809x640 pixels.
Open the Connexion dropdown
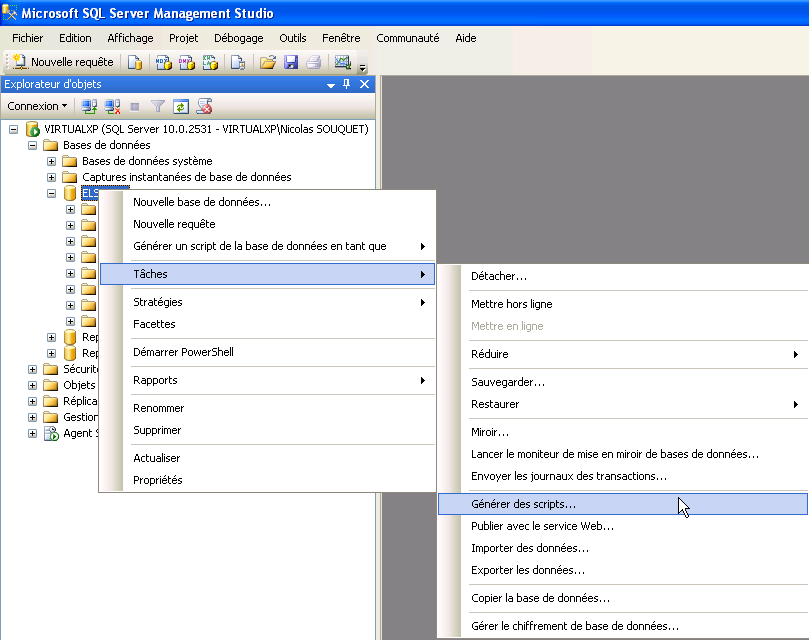[x=38, y=106]
